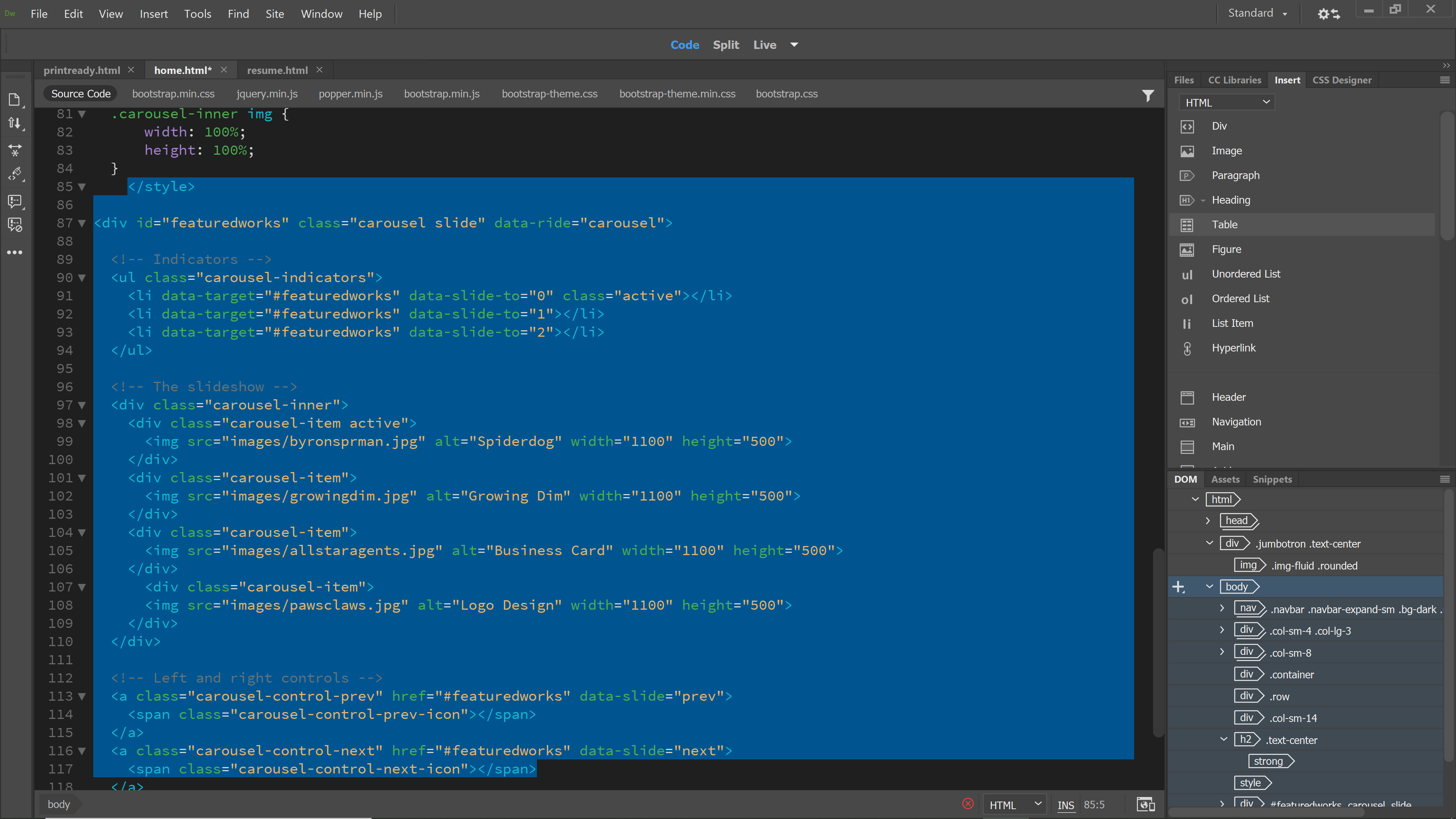
Task: Switch to Split view
Action: pyautogui.click(x=726, y=45)
